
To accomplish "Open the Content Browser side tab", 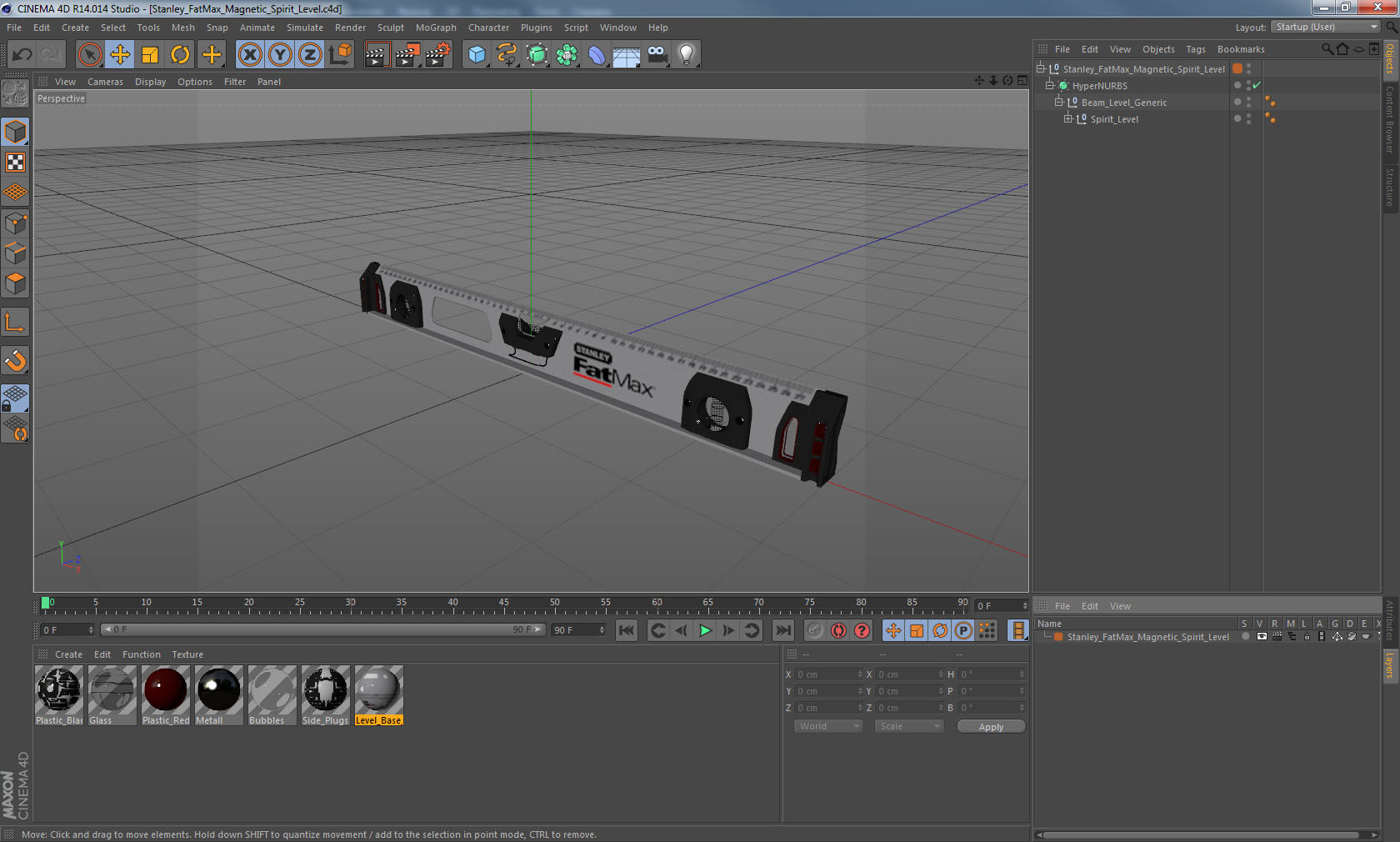I will (x=1390, y=118).
